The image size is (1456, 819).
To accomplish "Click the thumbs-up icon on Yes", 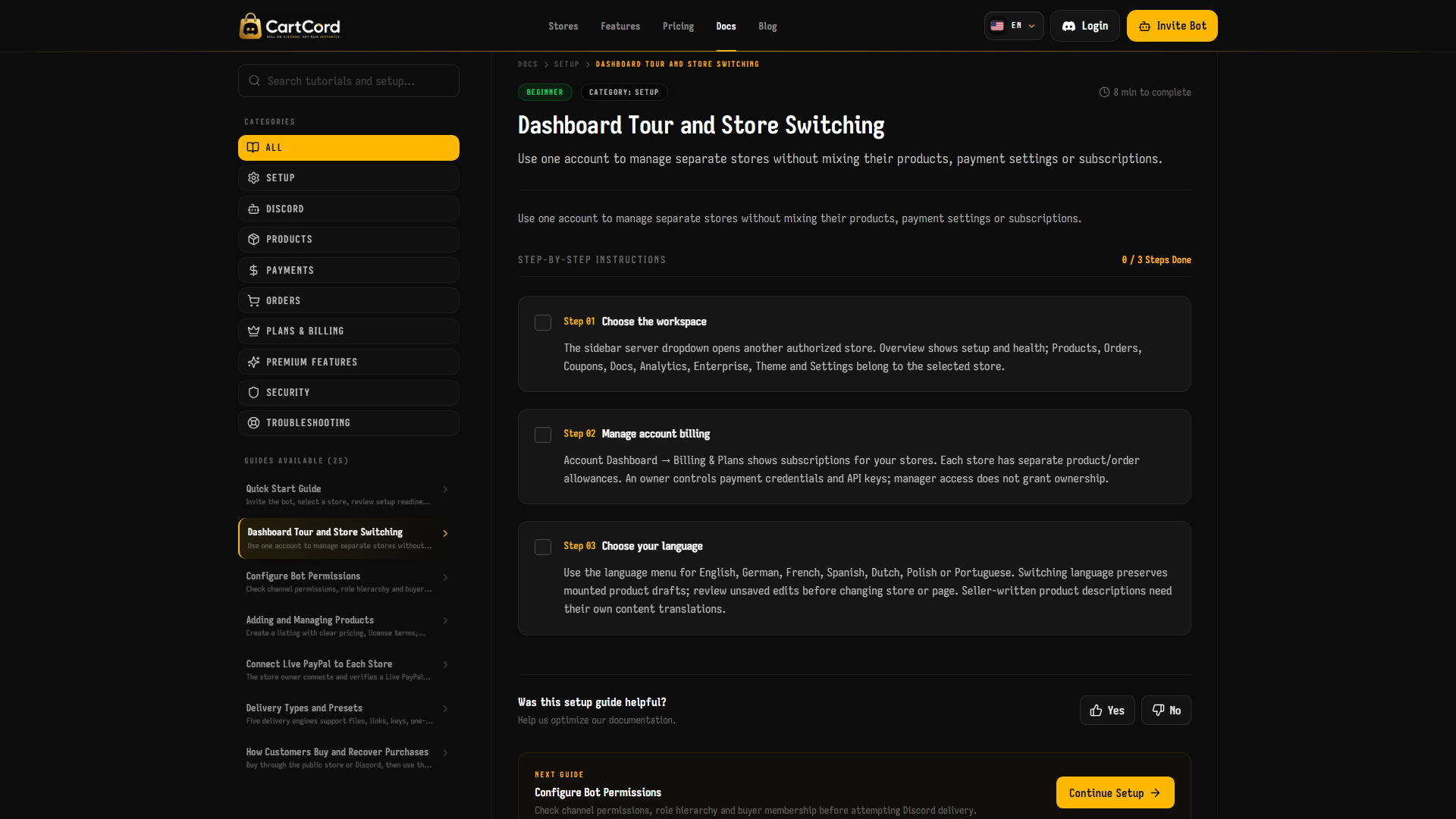I will [1096, 711].
